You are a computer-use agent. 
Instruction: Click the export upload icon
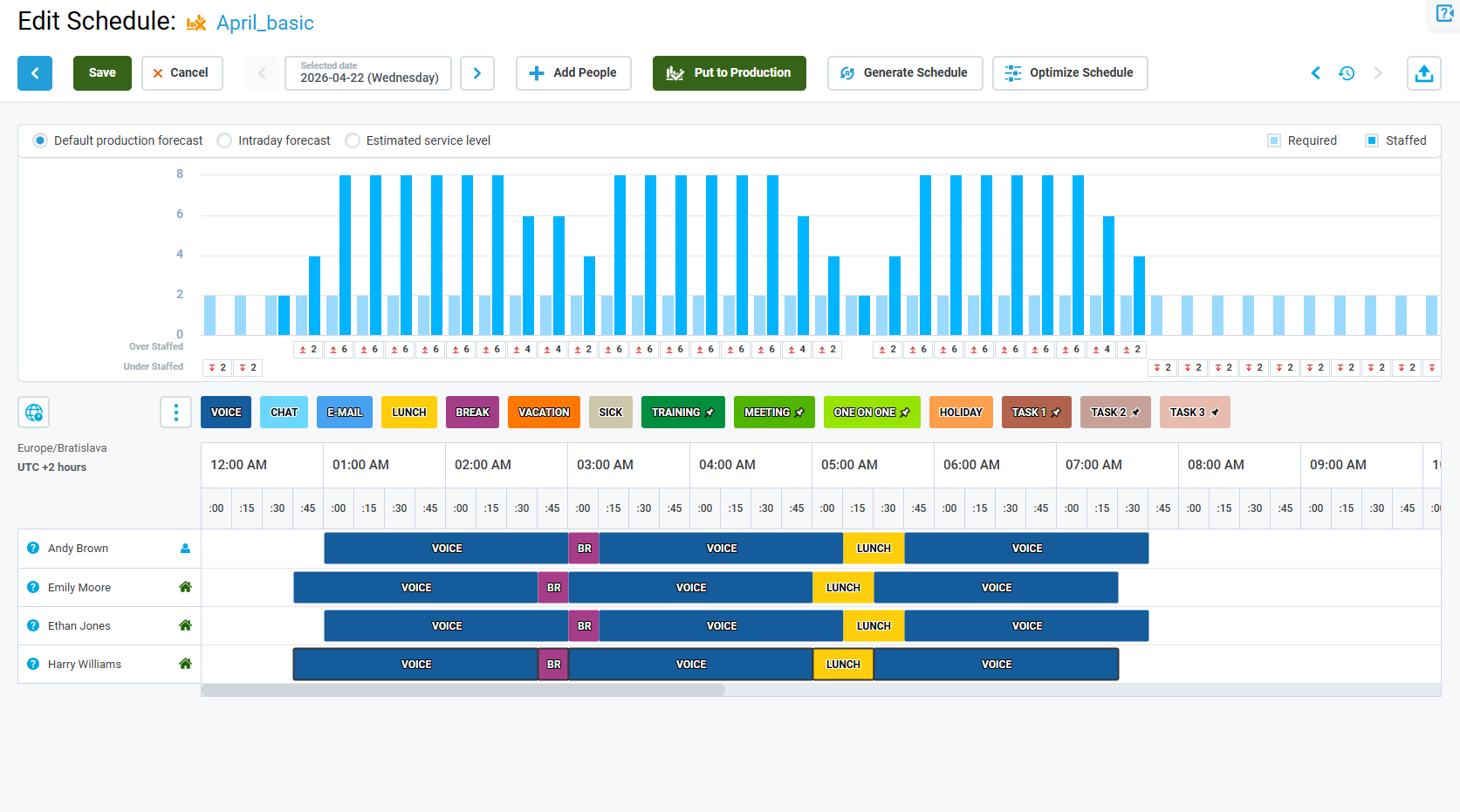point(1423,73)
